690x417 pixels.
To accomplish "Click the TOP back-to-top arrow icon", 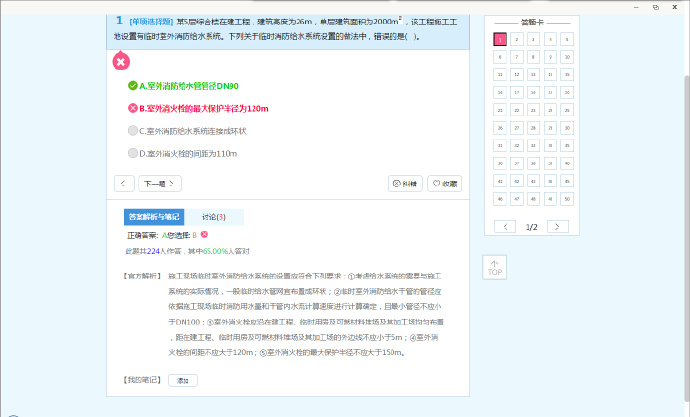I will tap(495, 267).
